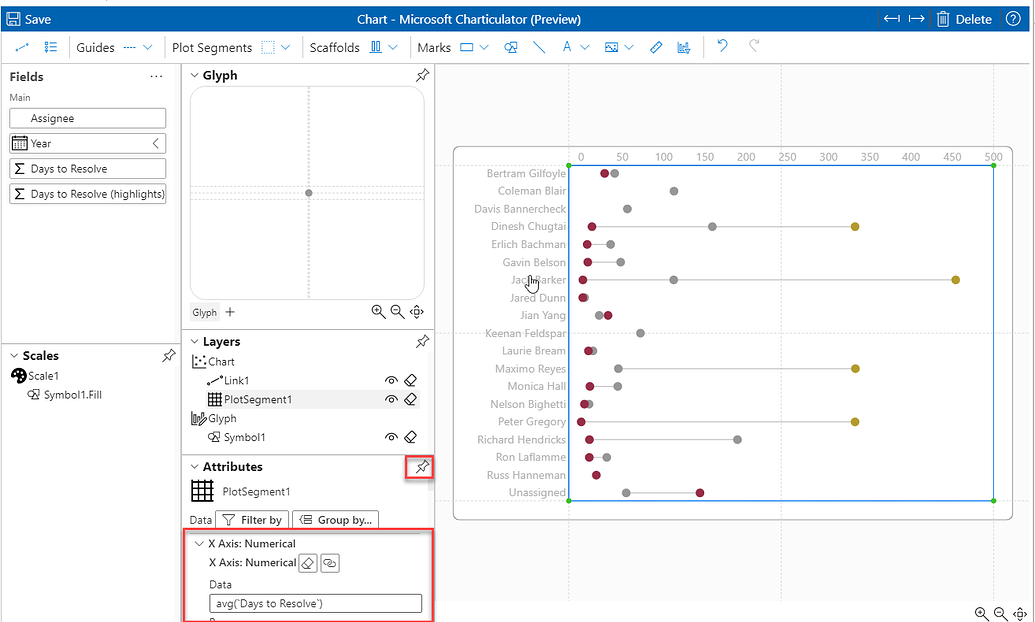Click the Undo icon

720,47
